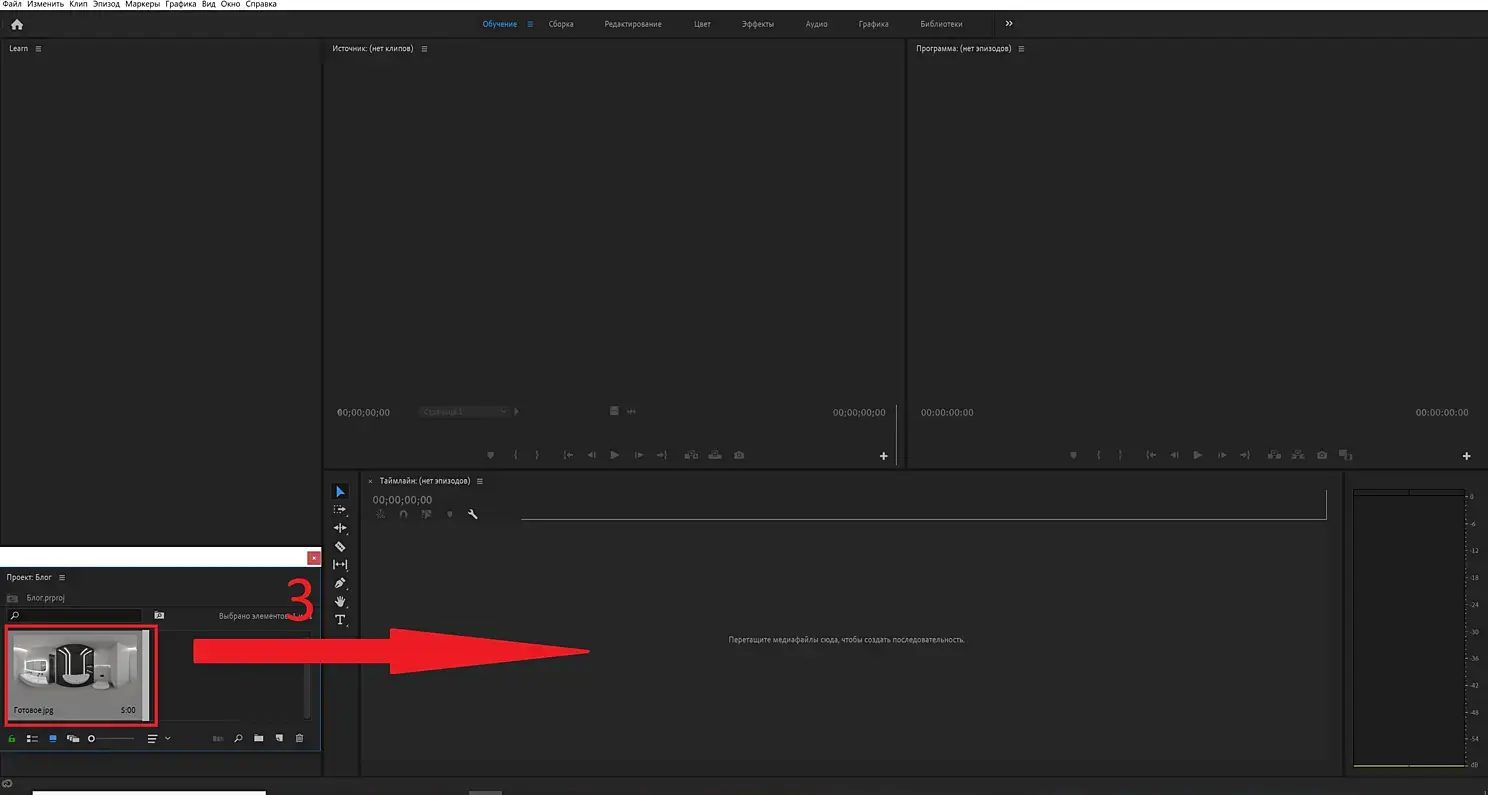Switch to Цвет workspace

point(702,24)
